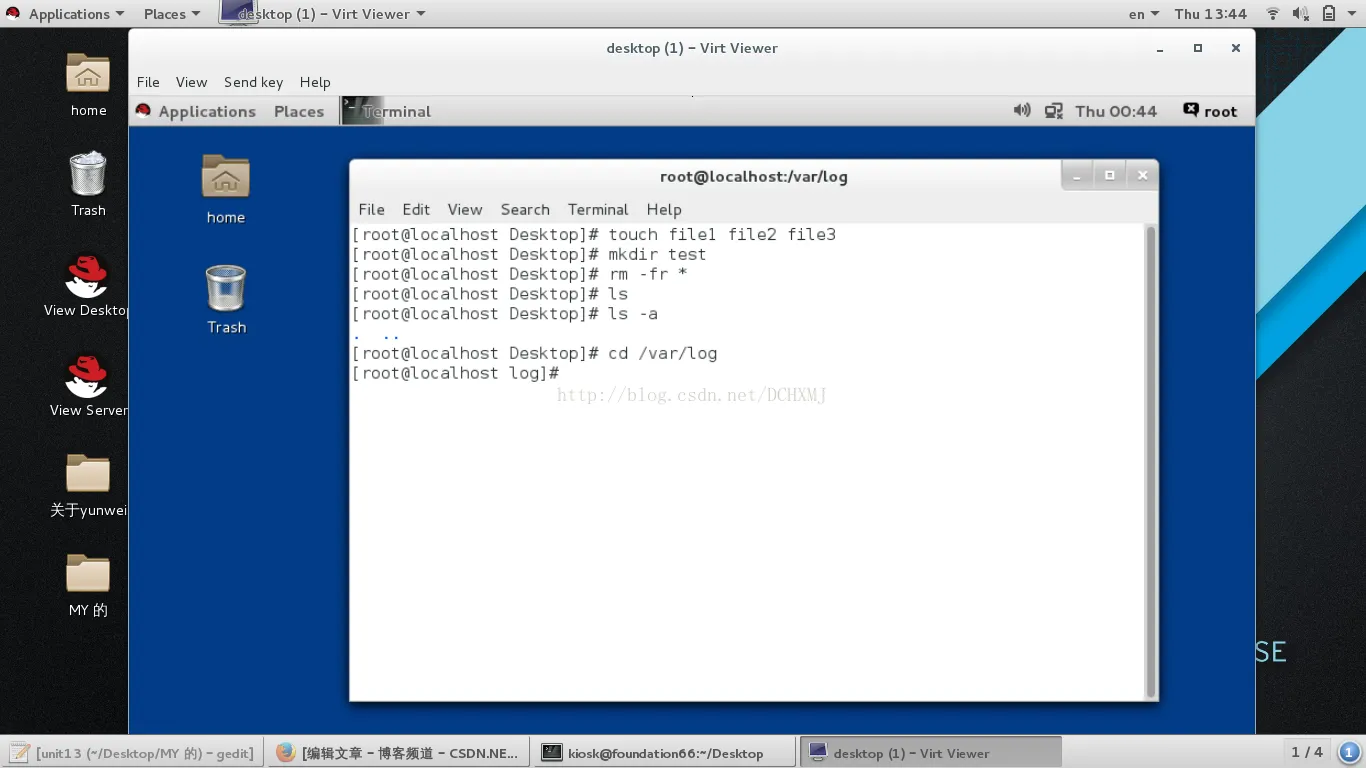Click the blue notification indicator in bottom panel
The height and width of the screenshot is (768, 1366).
pyautogui.click(x=1349, y=752)
